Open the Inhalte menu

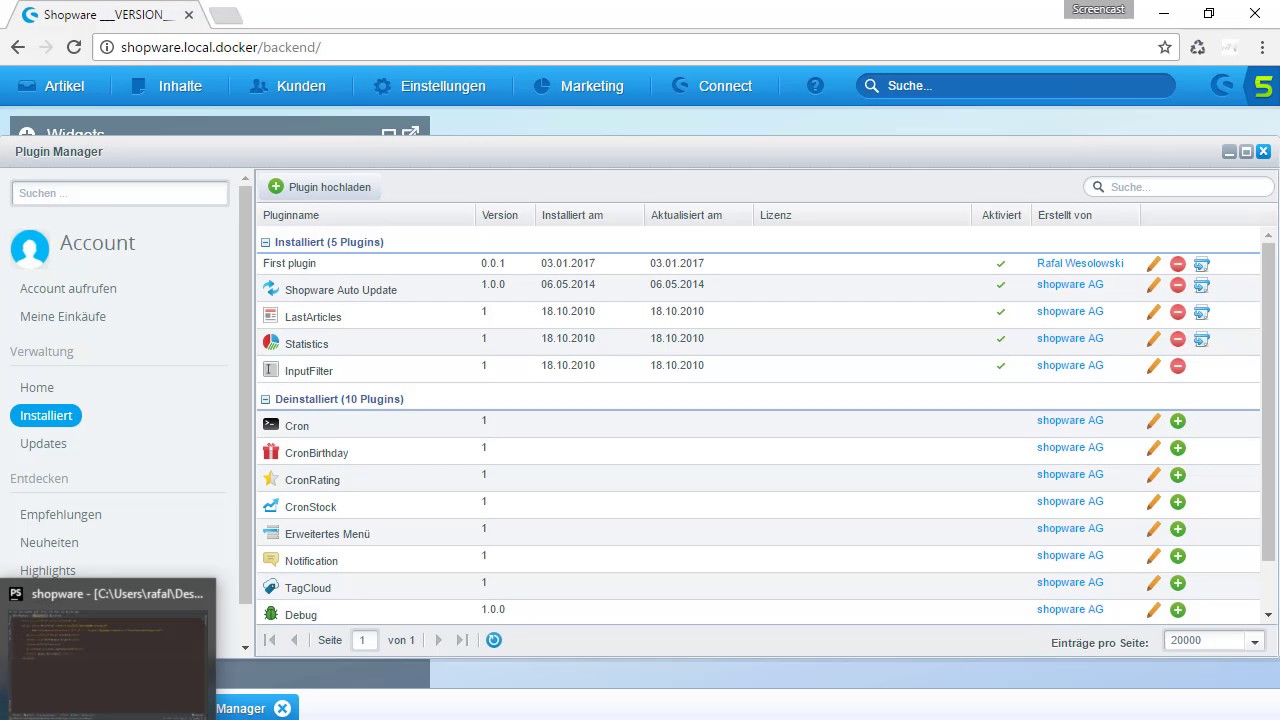(167, 86)
